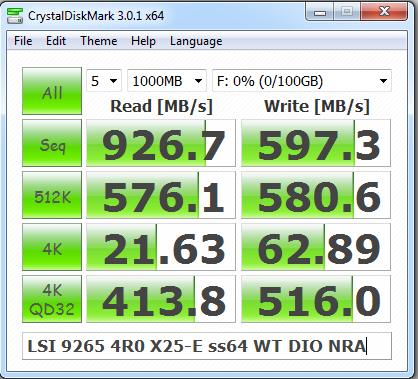Open the Edit menu

[56, 41]
